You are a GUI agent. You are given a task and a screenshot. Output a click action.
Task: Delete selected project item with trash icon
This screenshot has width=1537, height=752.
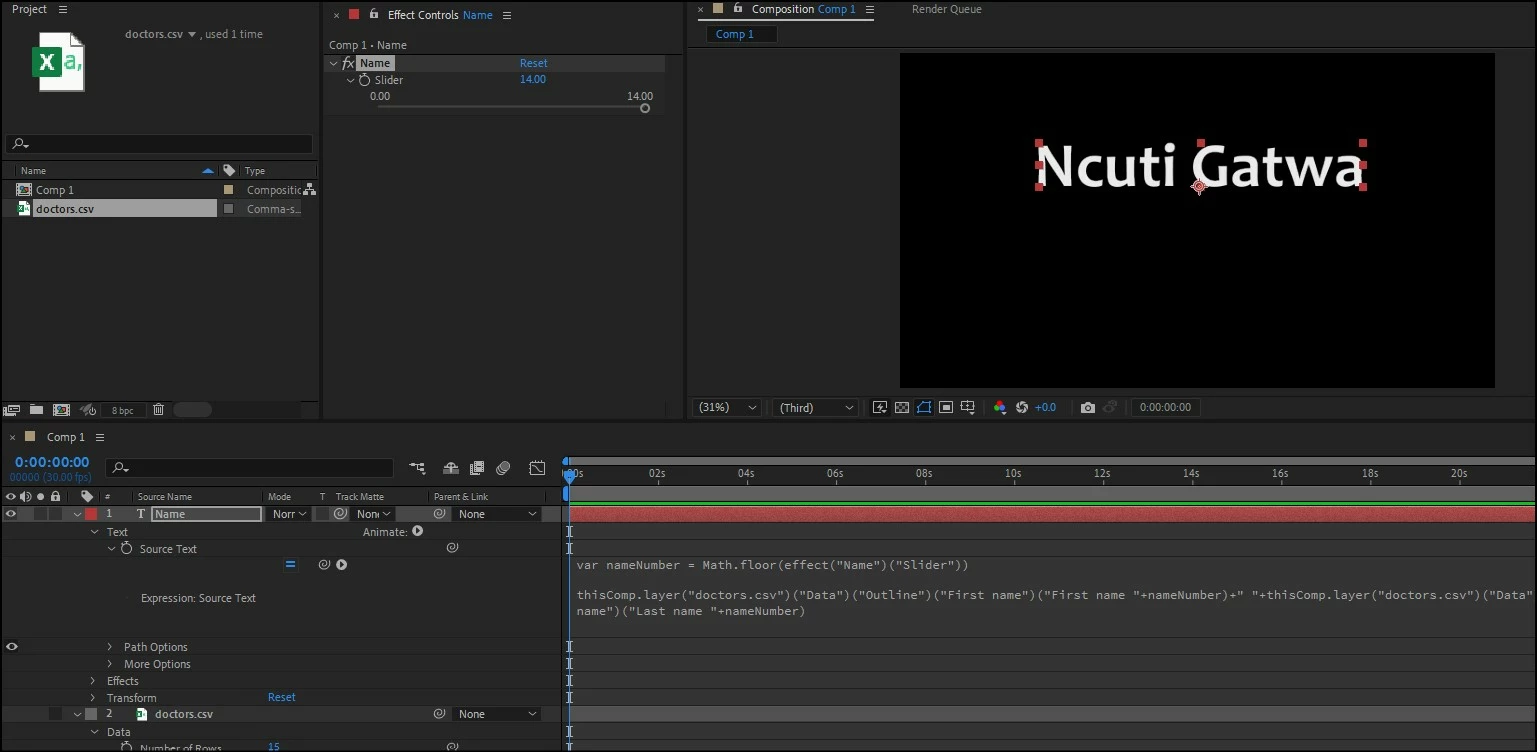coord(158,409)
